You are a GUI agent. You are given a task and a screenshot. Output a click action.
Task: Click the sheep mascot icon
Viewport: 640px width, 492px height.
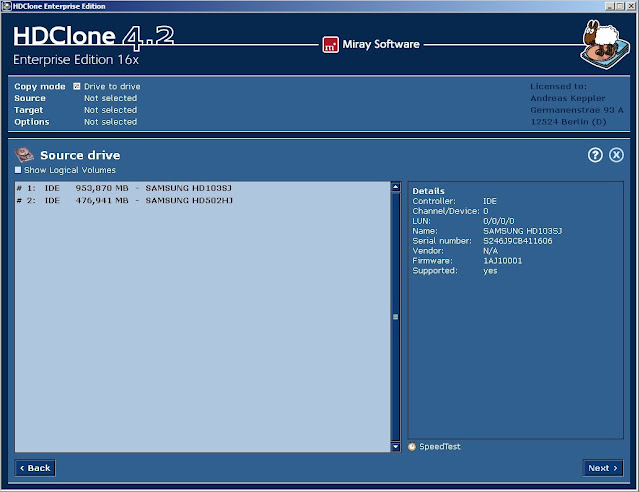point(604,45)
